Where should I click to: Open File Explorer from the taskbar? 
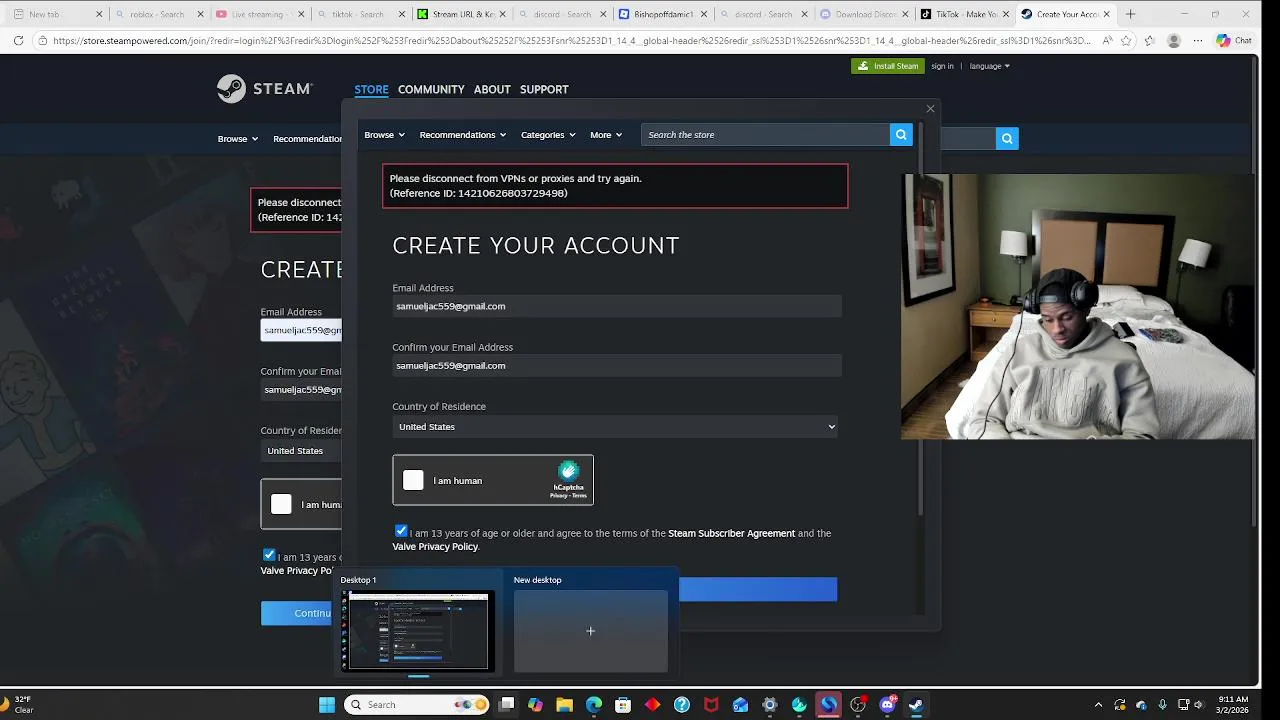click(x=565, y=705)
